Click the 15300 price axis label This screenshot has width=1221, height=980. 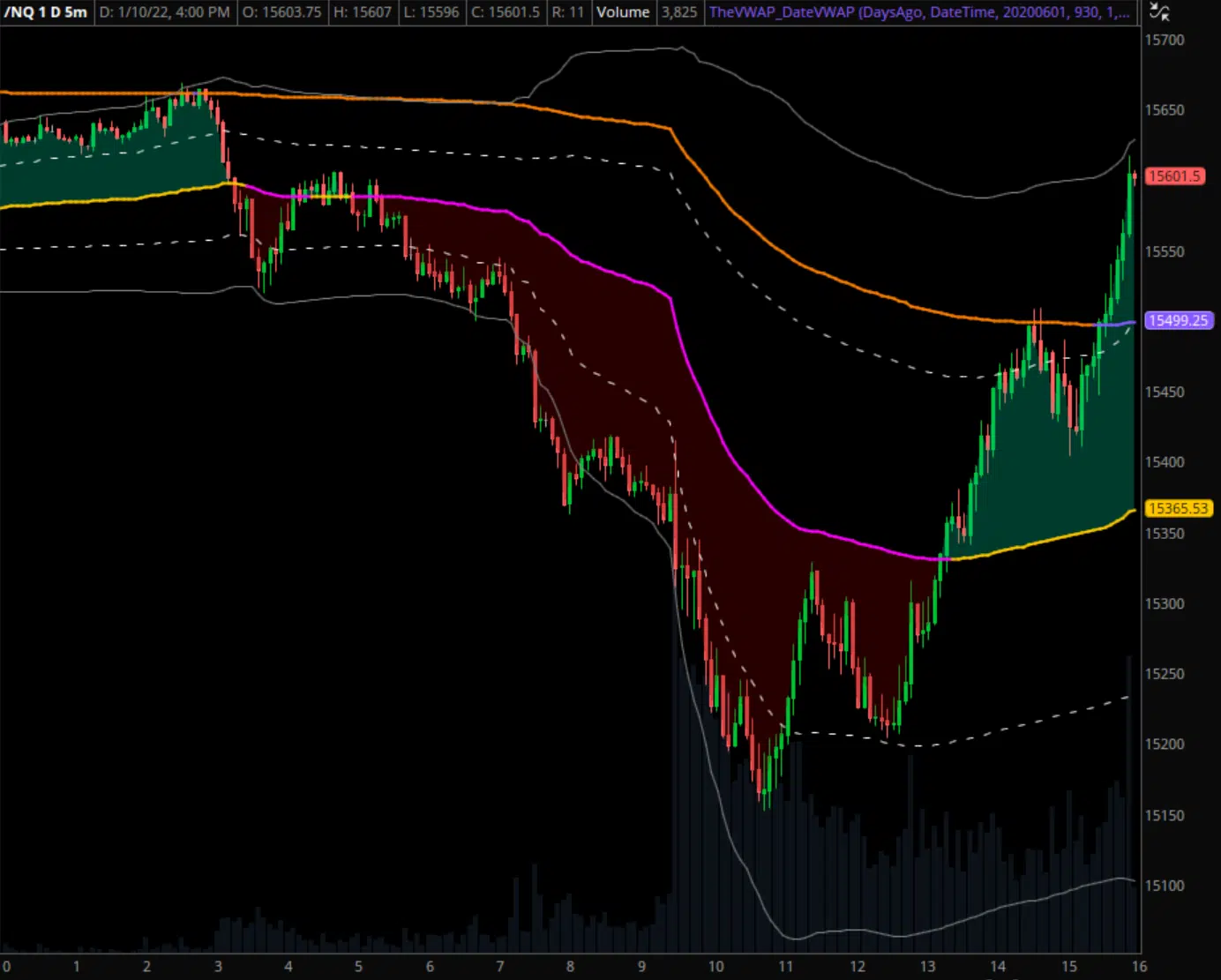(1165, 603)
